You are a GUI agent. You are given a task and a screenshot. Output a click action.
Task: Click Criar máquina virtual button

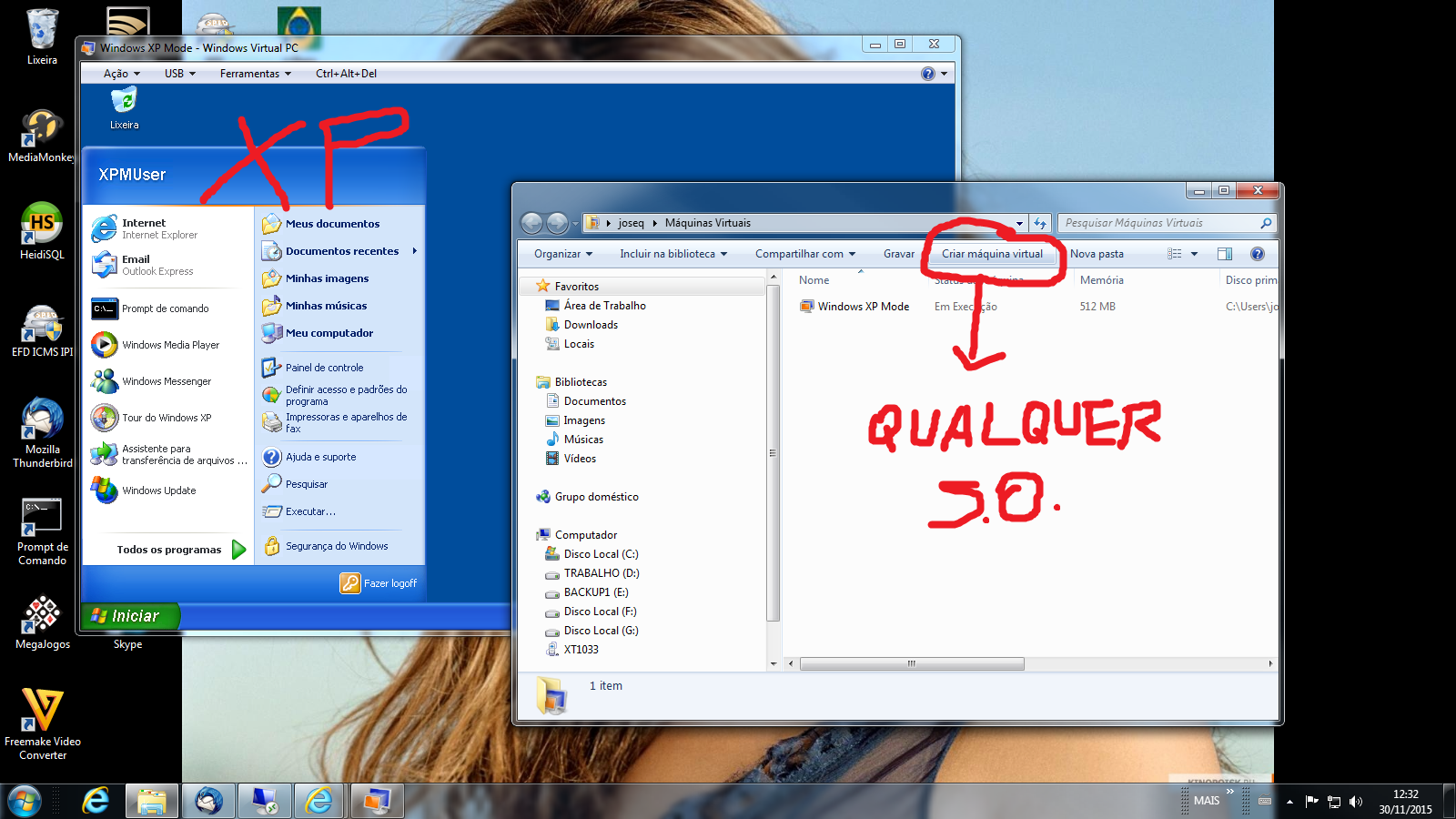pyautogui.click(x=992, y=254)
